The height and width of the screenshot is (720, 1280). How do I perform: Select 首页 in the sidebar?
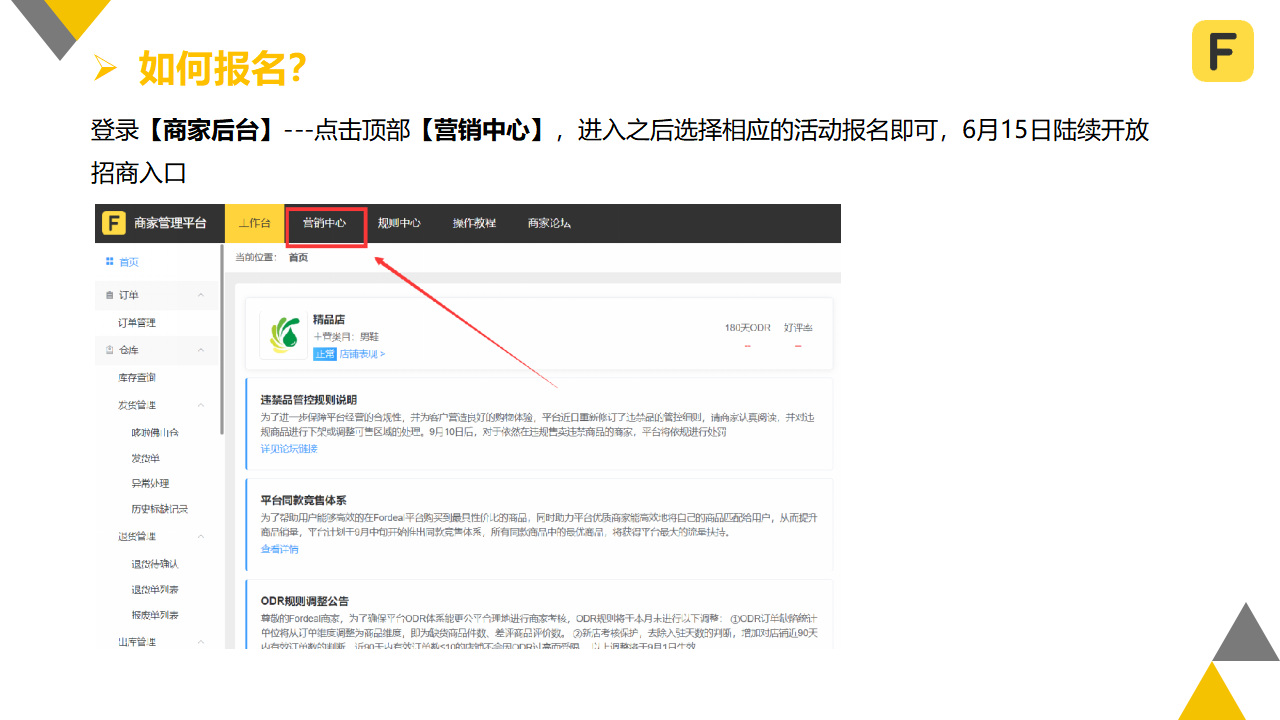pos(129,262)
